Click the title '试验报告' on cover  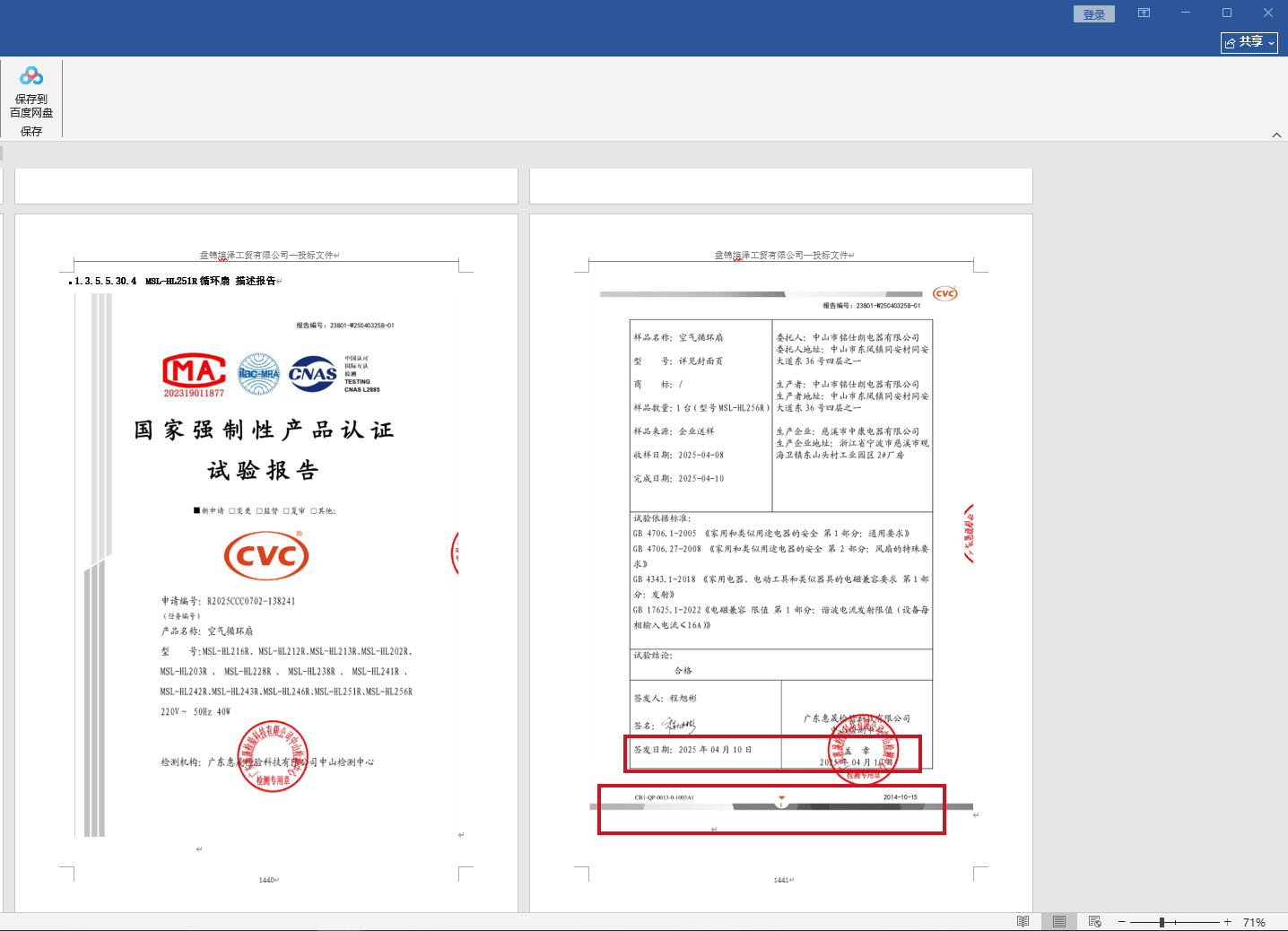click(264, 471)
